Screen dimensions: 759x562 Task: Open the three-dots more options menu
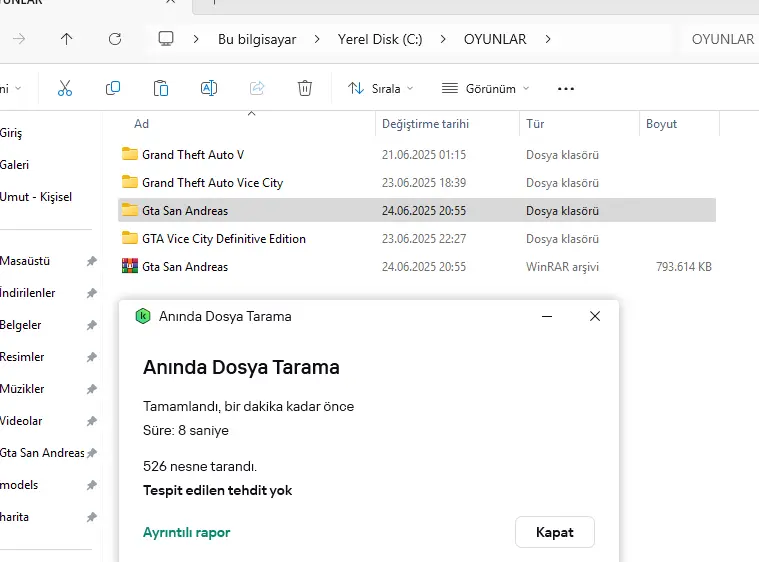[565, 89]
